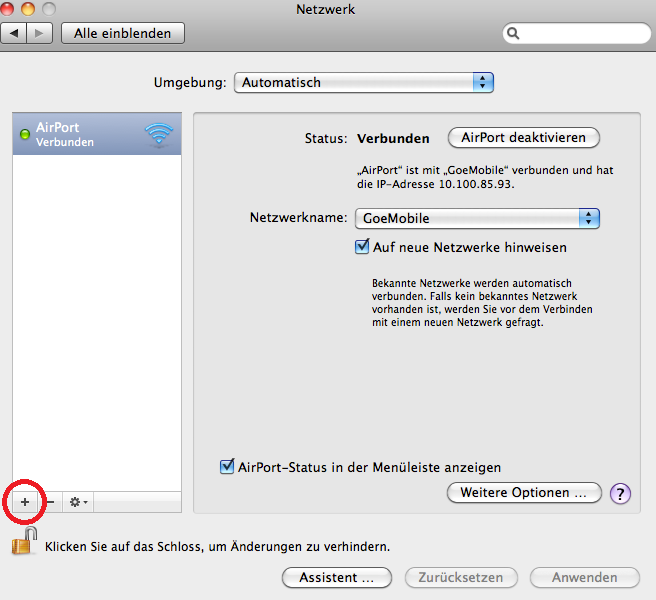Click the 'Anwenden' button
This screenshot has height=600, width=656.
click(x=584, y=577)
